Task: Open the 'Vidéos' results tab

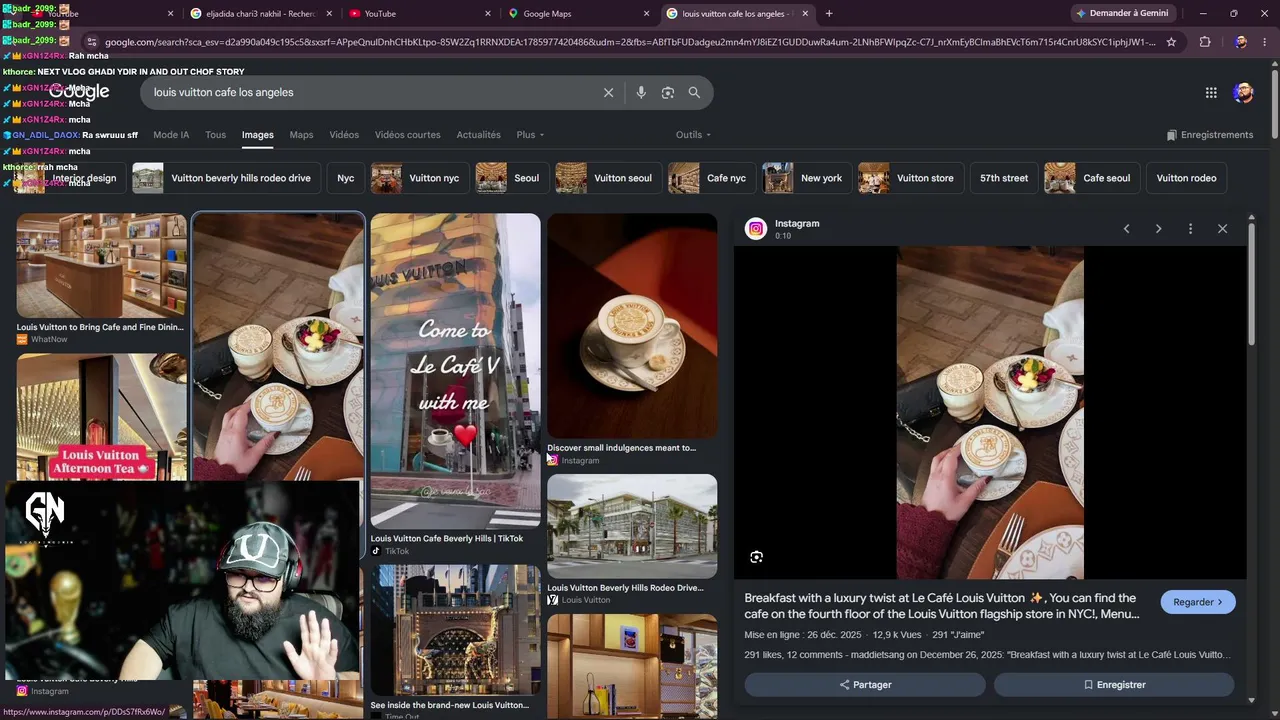Action: pos(344,135)
